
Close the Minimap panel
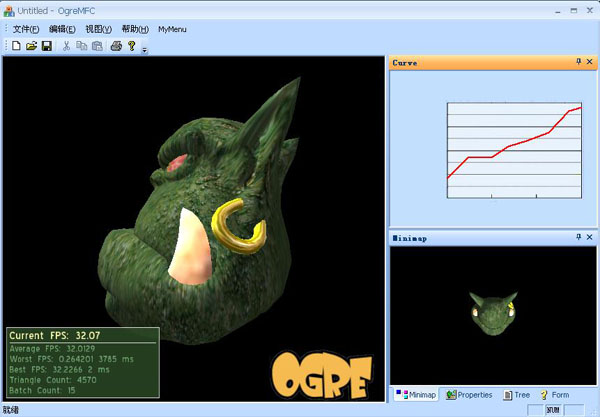[x=590, y=237]
